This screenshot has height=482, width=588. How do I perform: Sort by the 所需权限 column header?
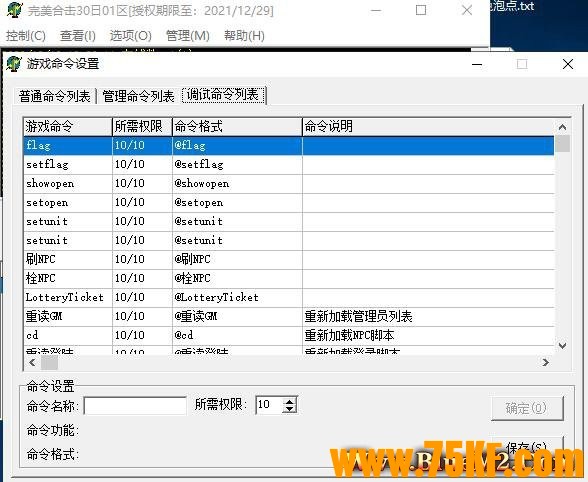pos(142,126)
